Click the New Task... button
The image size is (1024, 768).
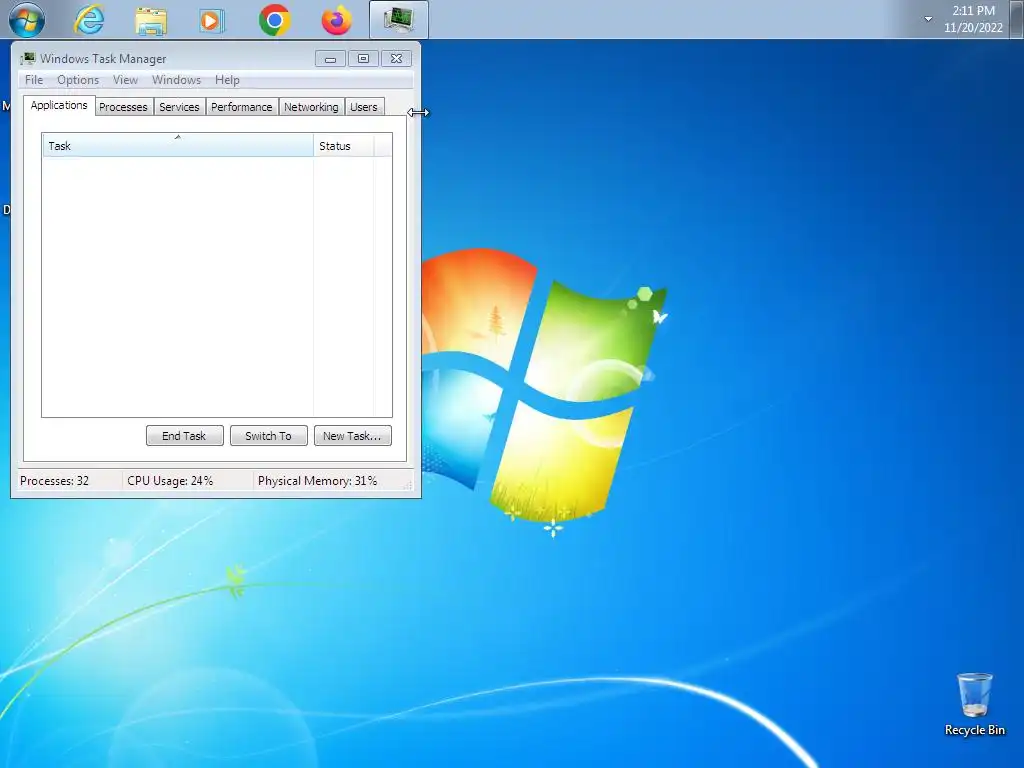coord(353,436)
